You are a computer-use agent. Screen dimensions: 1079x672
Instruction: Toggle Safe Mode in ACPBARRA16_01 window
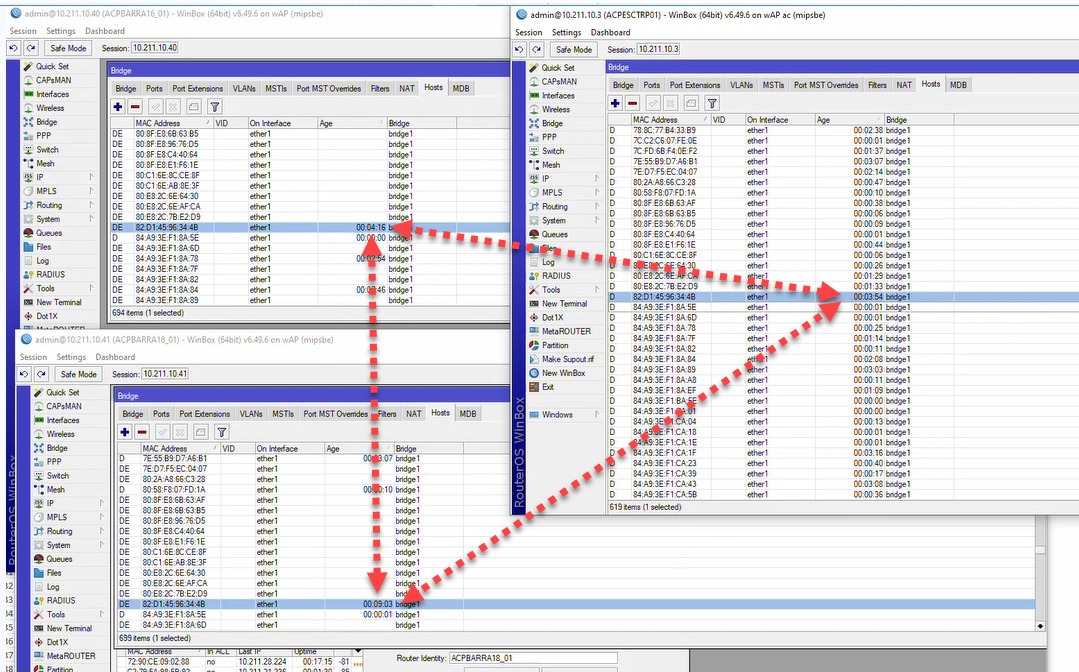click(x=68, y=48)
